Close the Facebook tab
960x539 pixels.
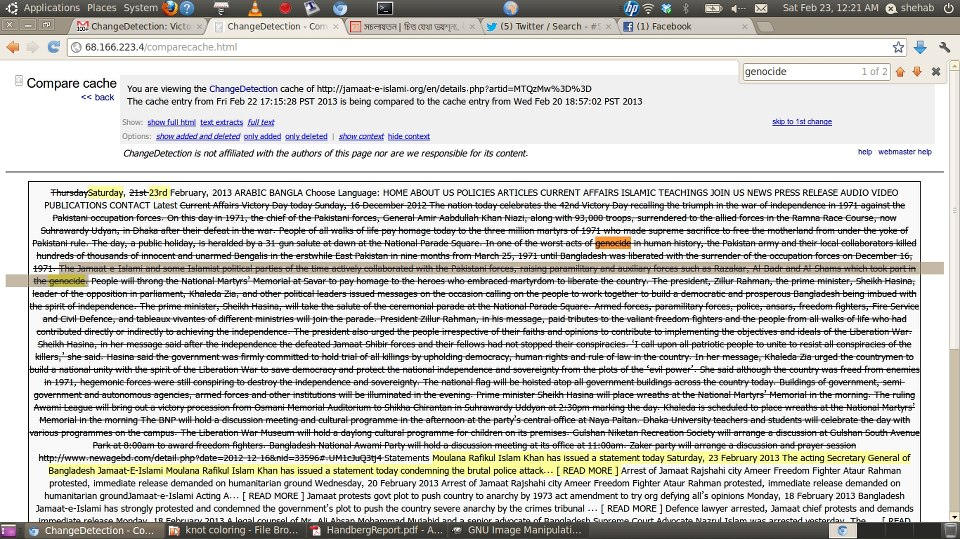[x=744, y=27]
